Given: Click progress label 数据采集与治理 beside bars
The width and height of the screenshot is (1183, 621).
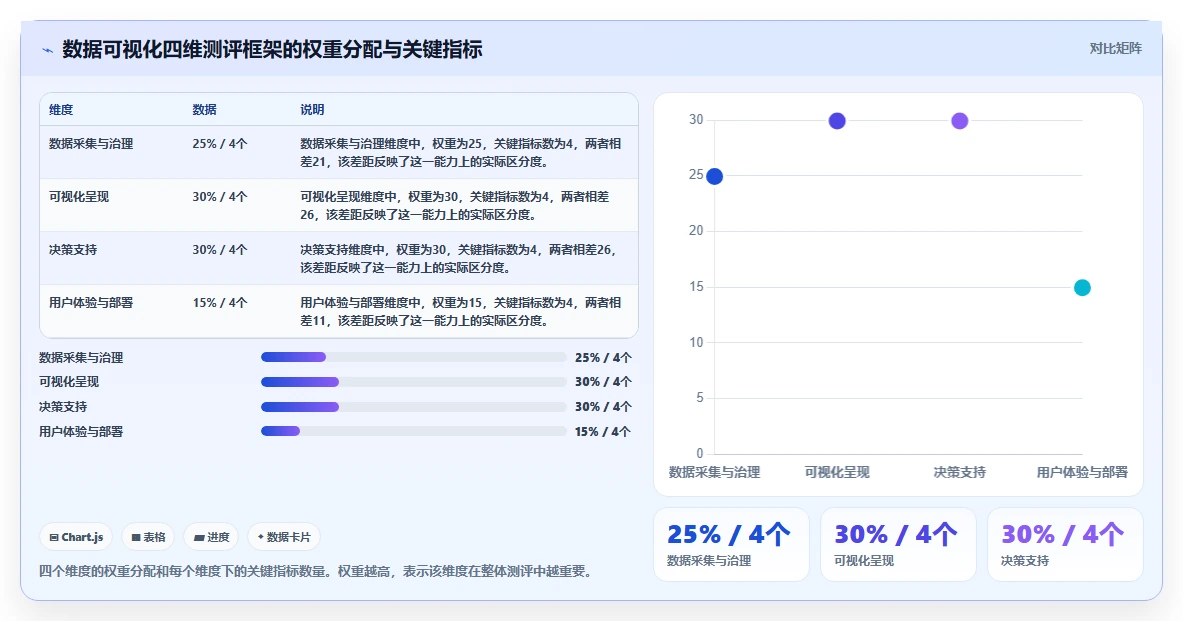Looking at the screenshot, I should (x=81, y=358).
